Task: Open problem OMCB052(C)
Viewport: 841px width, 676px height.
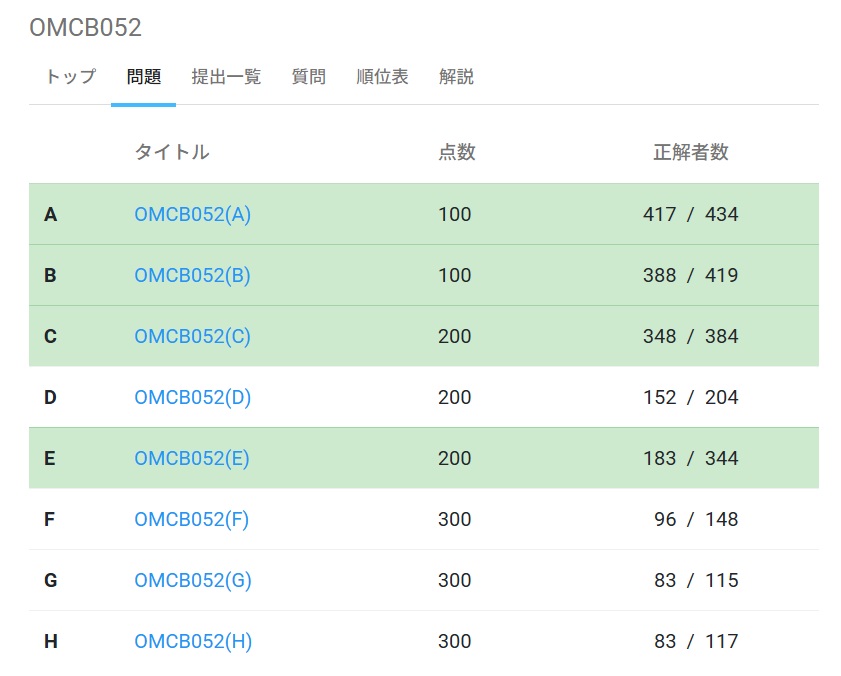Action: [192, 336]
